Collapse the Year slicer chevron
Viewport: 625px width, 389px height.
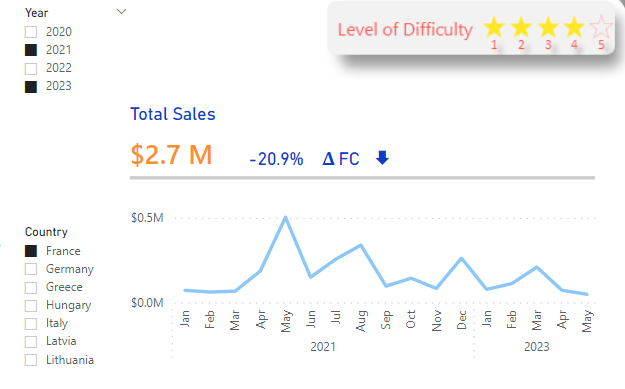click(x=121, y=12)
